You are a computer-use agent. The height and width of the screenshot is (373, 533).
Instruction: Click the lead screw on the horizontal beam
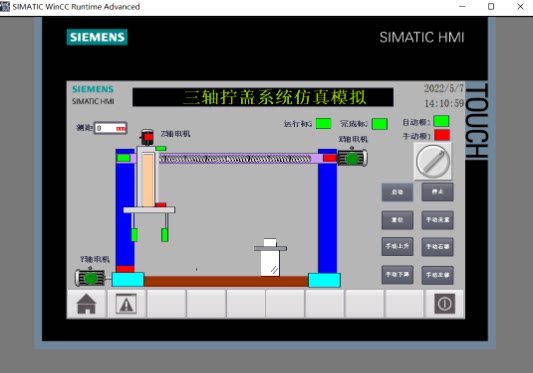click(x=235, y=159)
